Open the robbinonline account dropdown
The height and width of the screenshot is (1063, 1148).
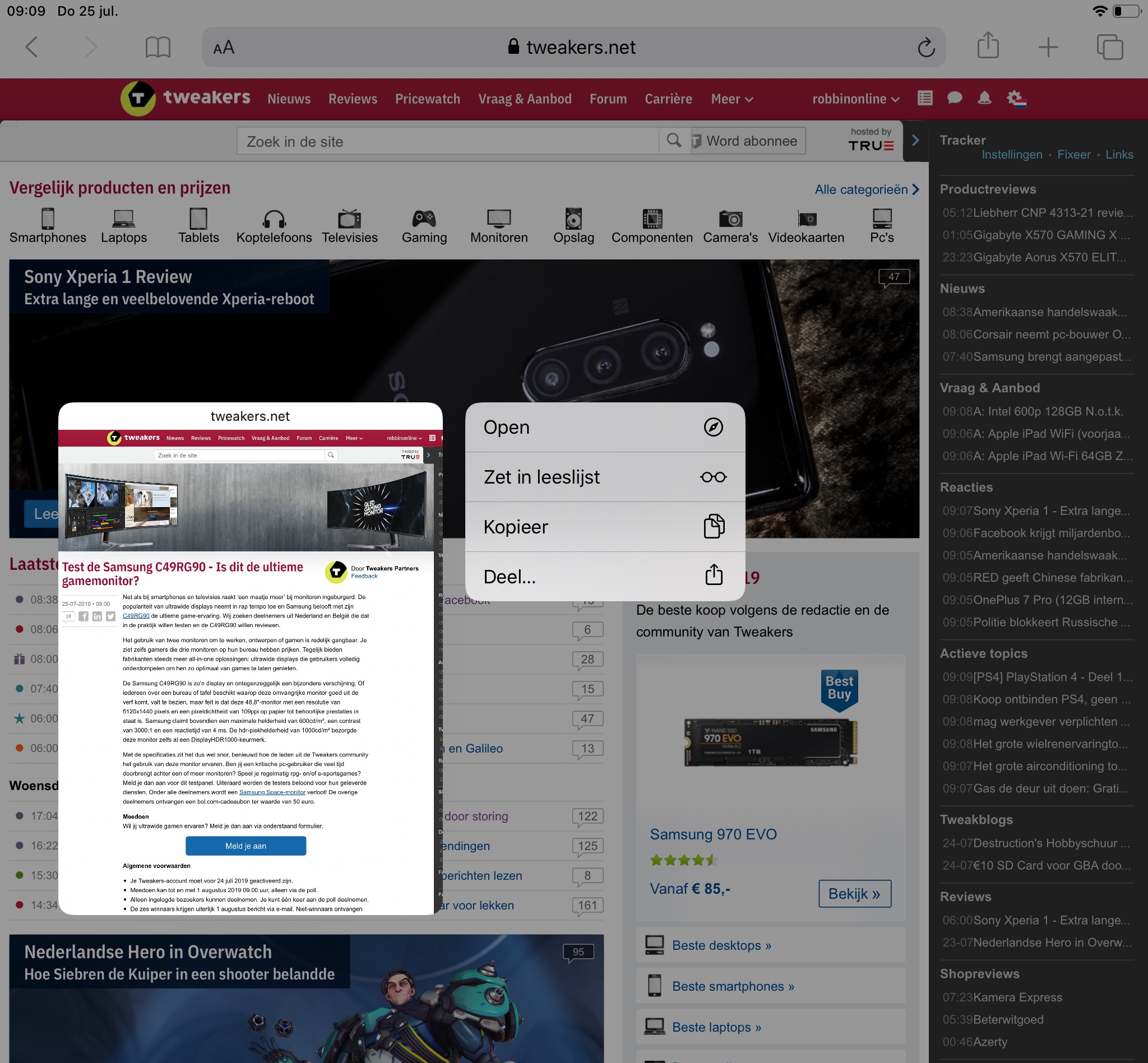coord(855,99)
